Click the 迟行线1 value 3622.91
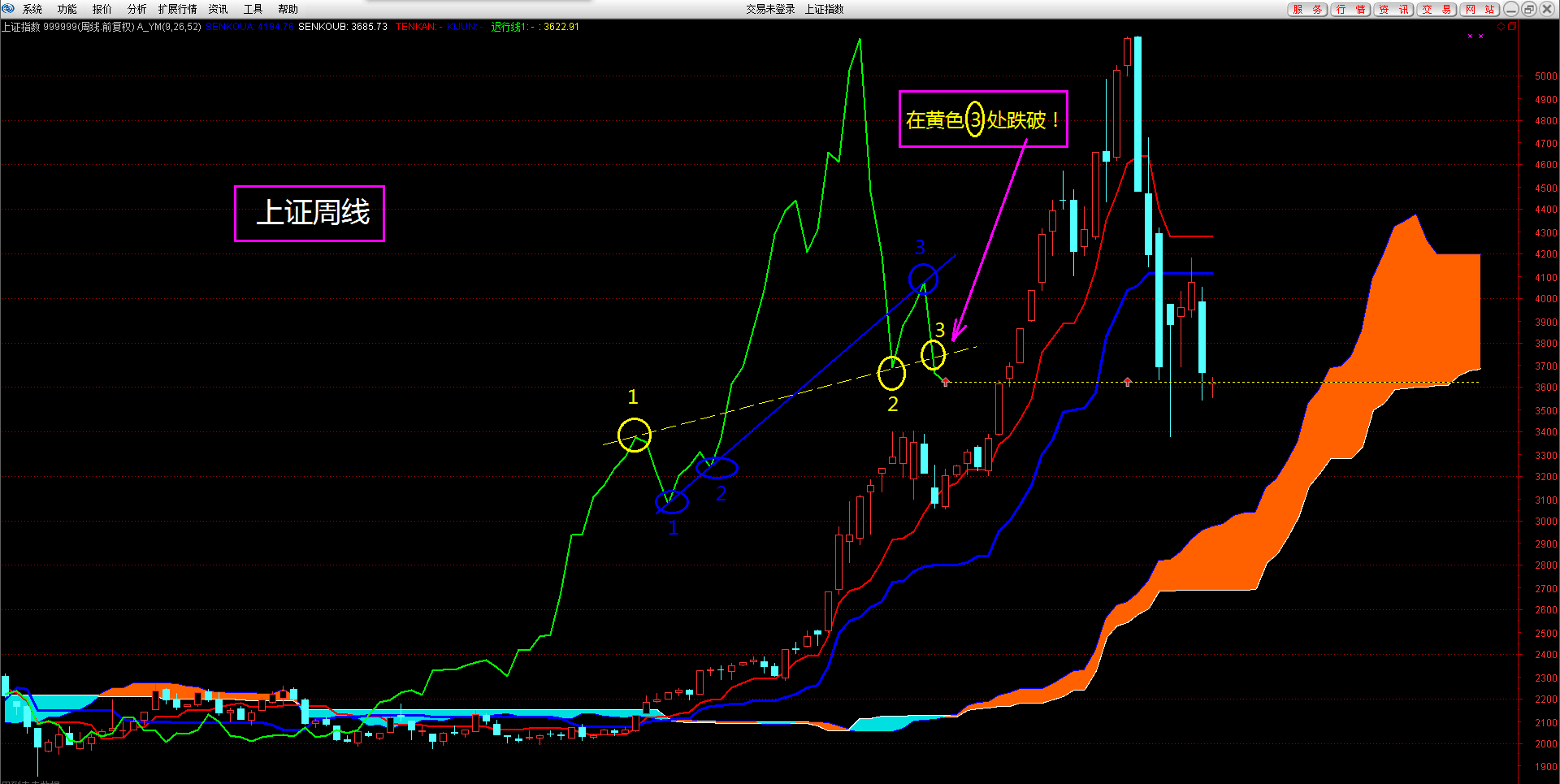This screenshot has height=784, width=1560. click(x=561, y=27)
